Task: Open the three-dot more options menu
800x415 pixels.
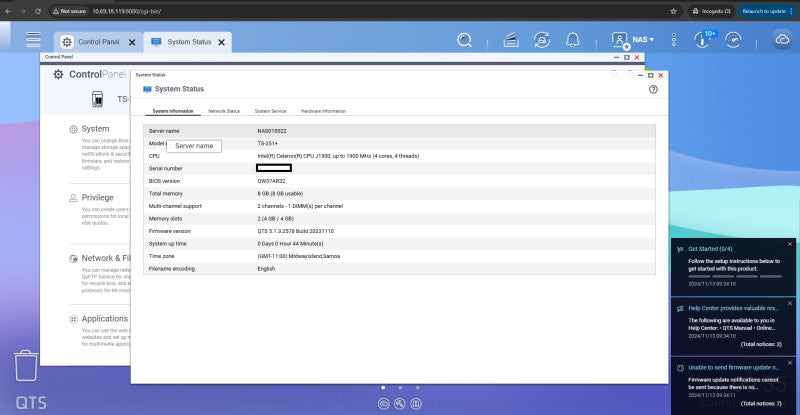Action: pos(674,40)
